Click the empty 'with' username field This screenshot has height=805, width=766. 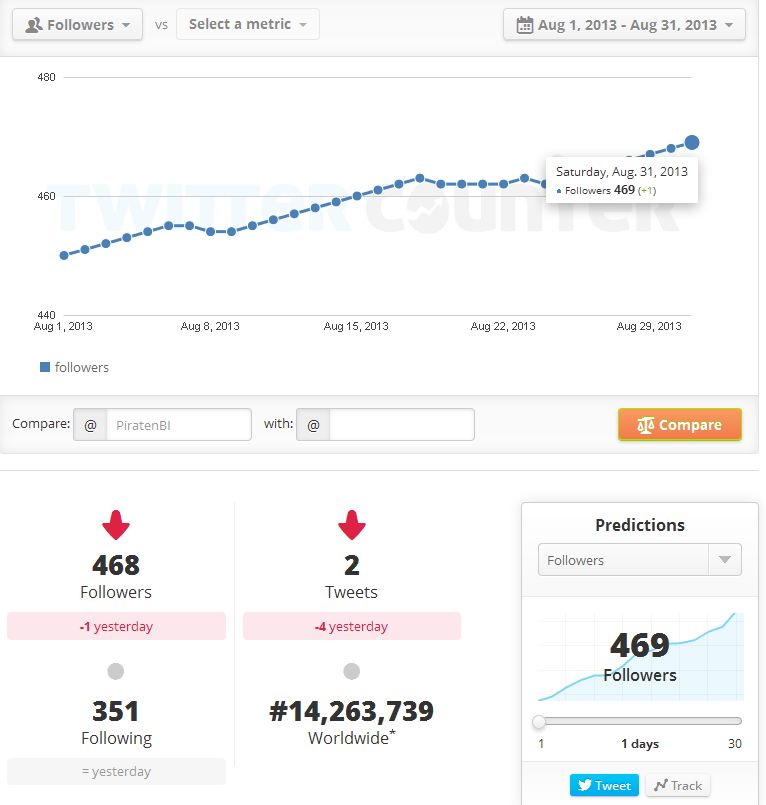coord(401,425)
